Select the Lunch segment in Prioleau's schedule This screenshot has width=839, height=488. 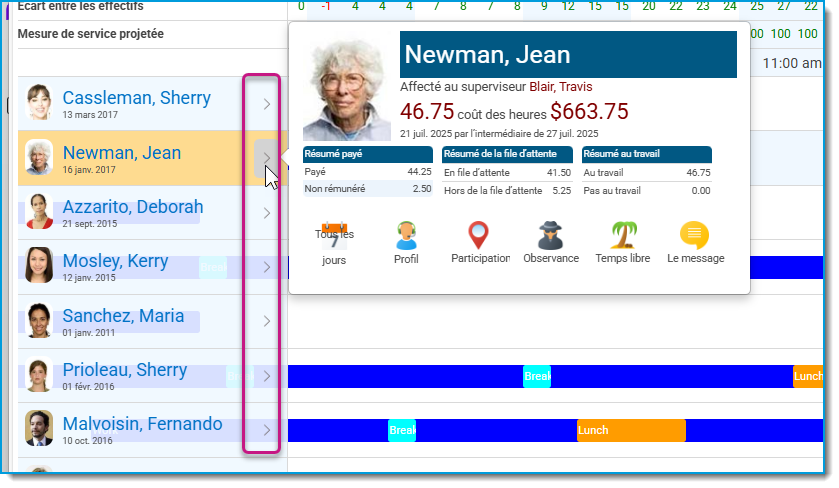tap(808, 377)
